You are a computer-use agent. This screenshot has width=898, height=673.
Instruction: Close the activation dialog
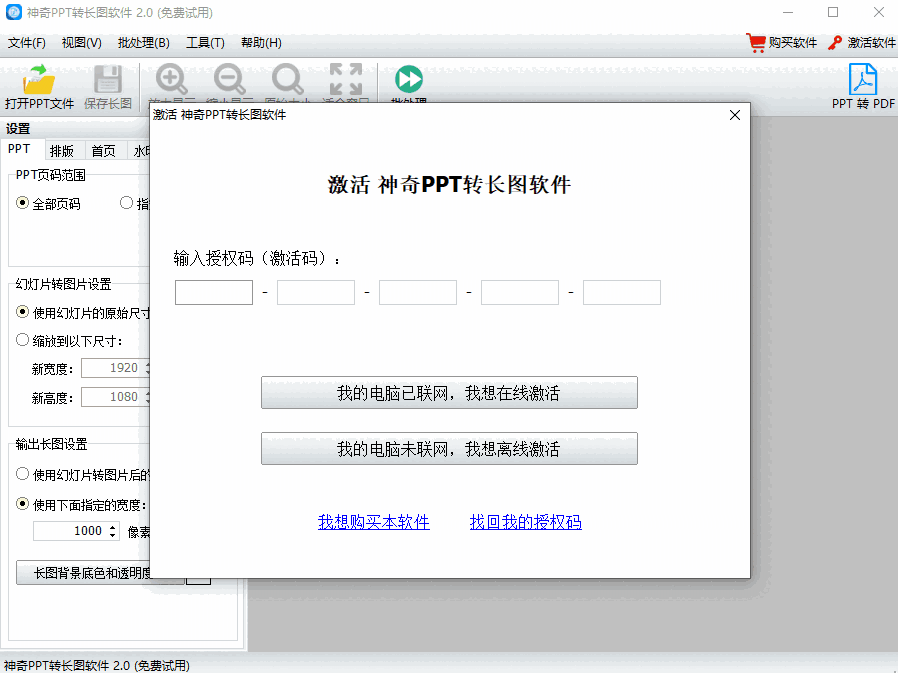[735, 115]
